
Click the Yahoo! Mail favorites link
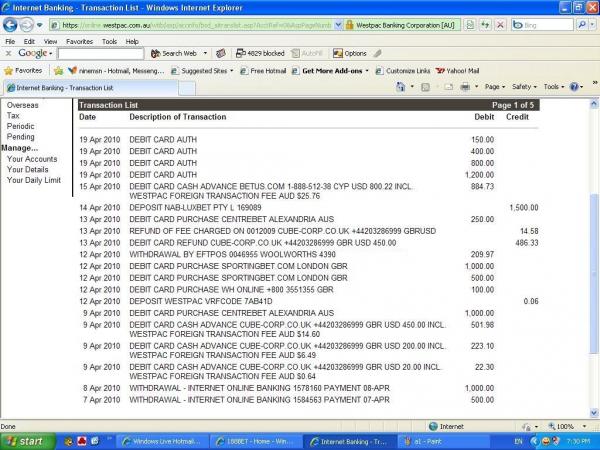tap(457, 71)
